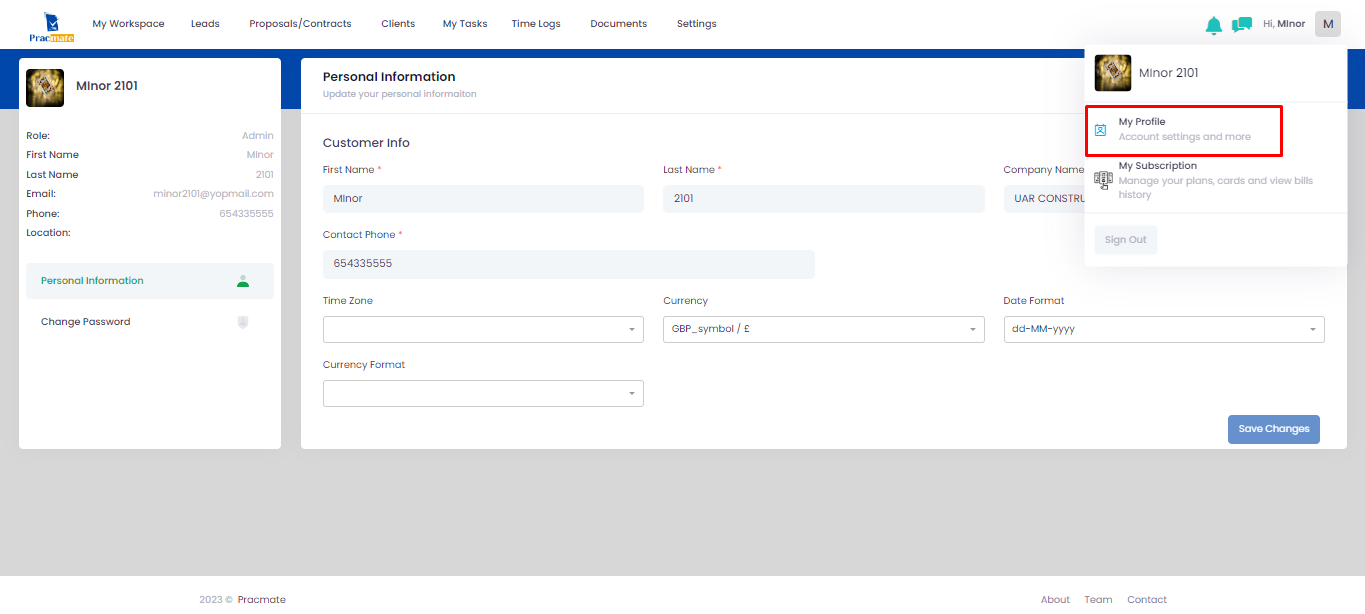
Task: Open the chat messages icon
Action: click(x=1241, y=25)
